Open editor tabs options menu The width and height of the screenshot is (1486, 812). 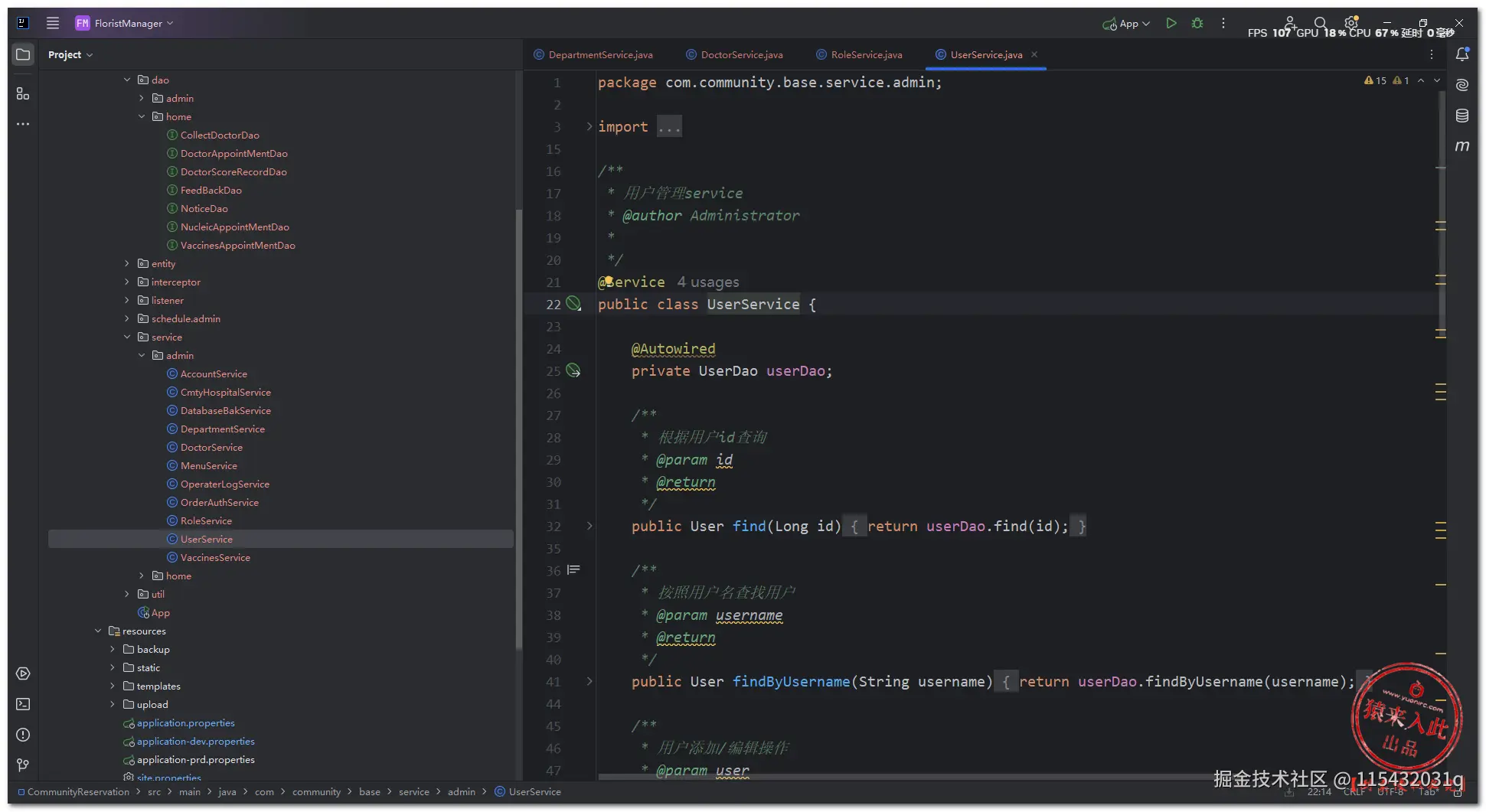coord(1431,54)
